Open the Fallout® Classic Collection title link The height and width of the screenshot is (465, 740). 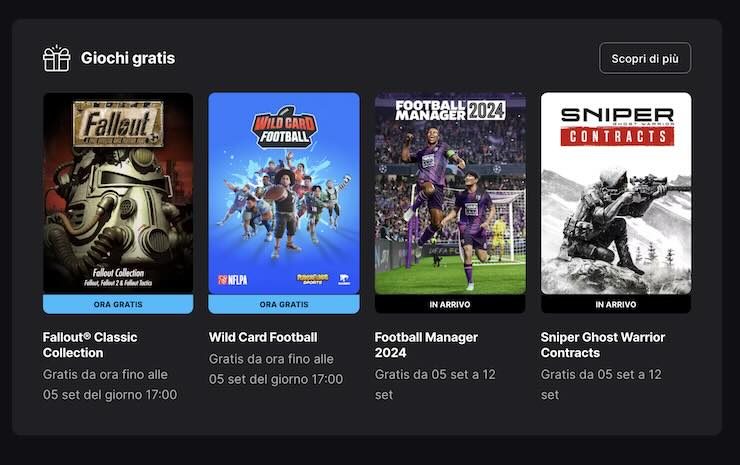[x=90, y=345]
